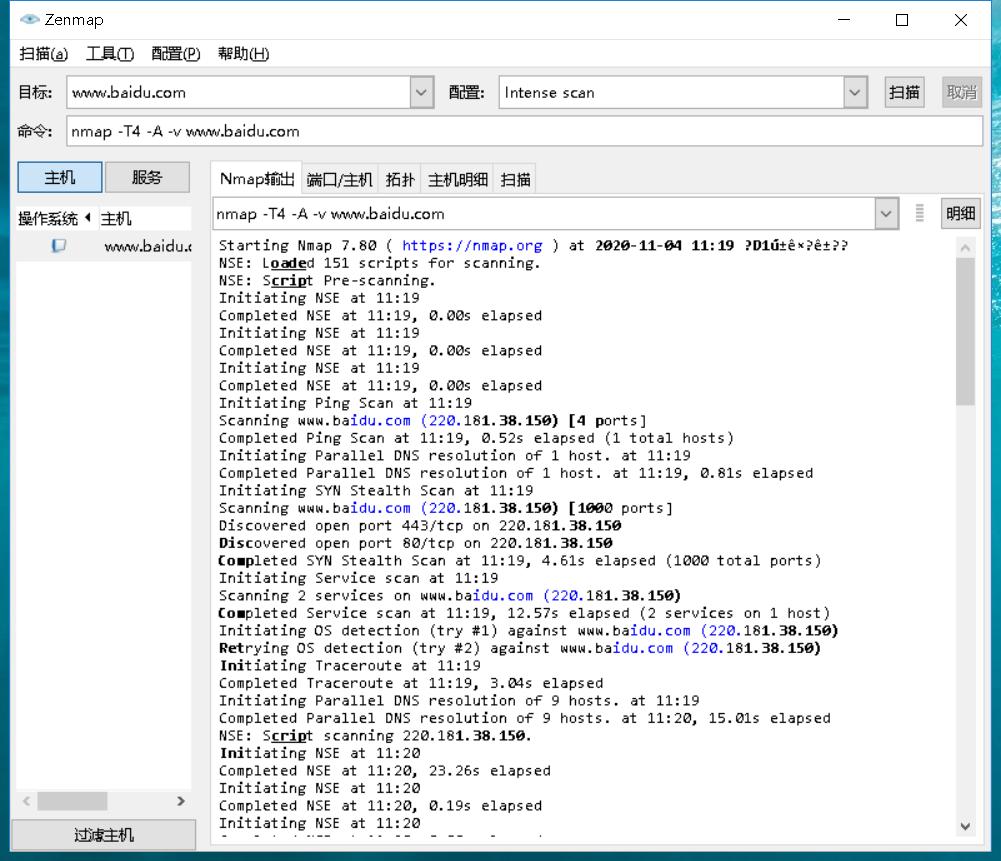1001x861 pixels.
Task: Open the 帮助 menu
Action: click(243, 54)
